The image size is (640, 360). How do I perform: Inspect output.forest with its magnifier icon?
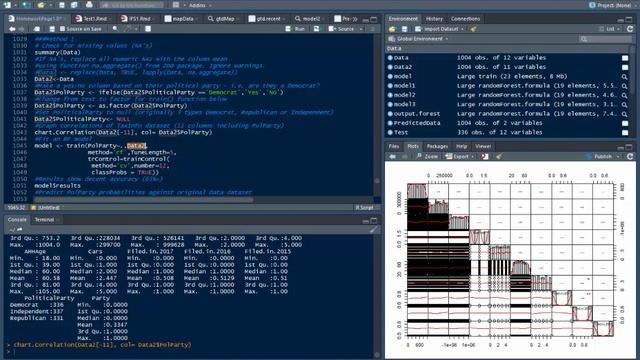(x=625, y=114)
